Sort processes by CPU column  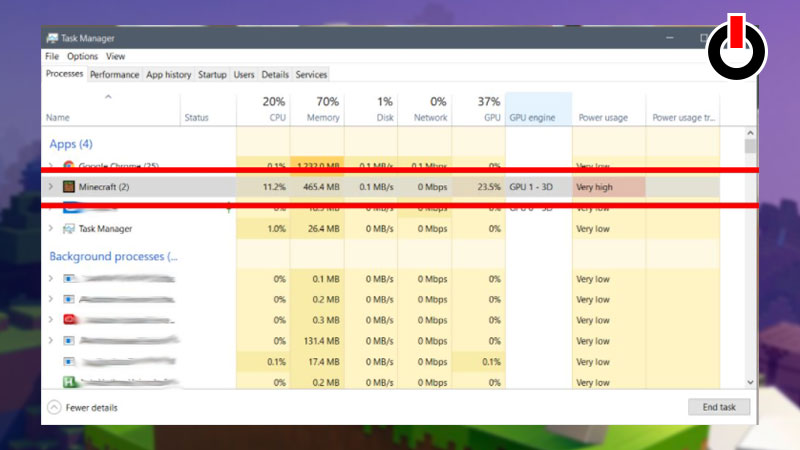pyautogui.click(x=263, y=109)
